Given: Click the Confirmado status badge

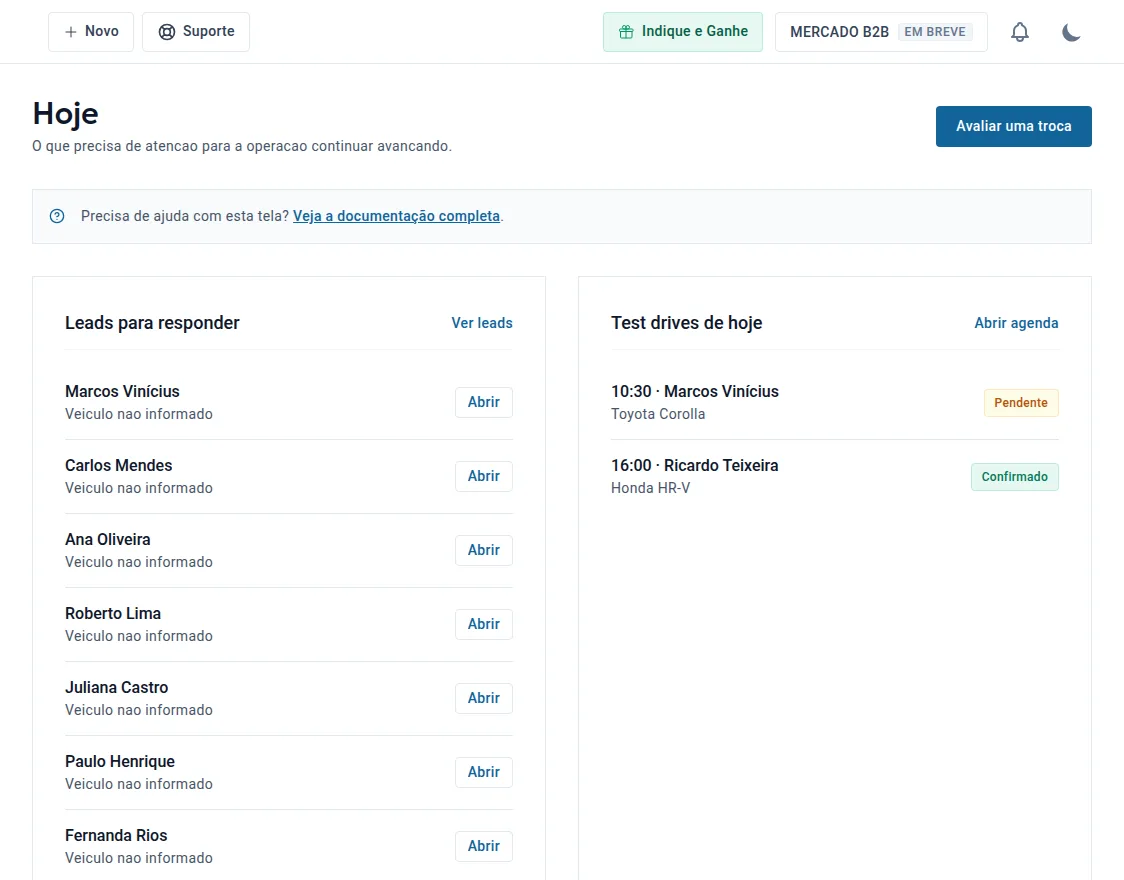Looking at the screenshot, I should [x=1014, y=477].
